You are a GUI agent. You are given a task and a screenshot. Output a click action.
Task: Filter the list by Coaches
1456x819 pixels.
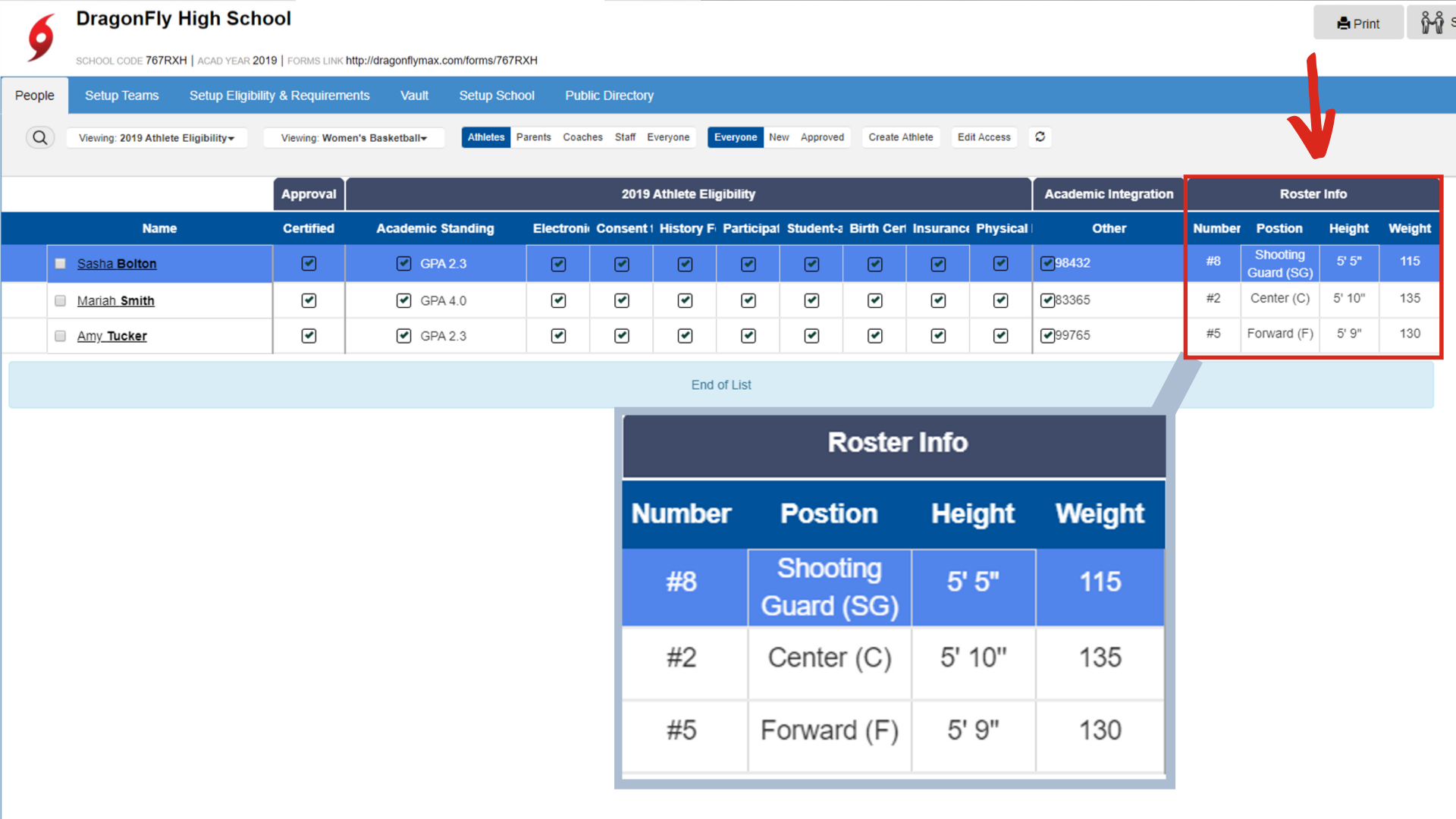(x=582, y=137)
